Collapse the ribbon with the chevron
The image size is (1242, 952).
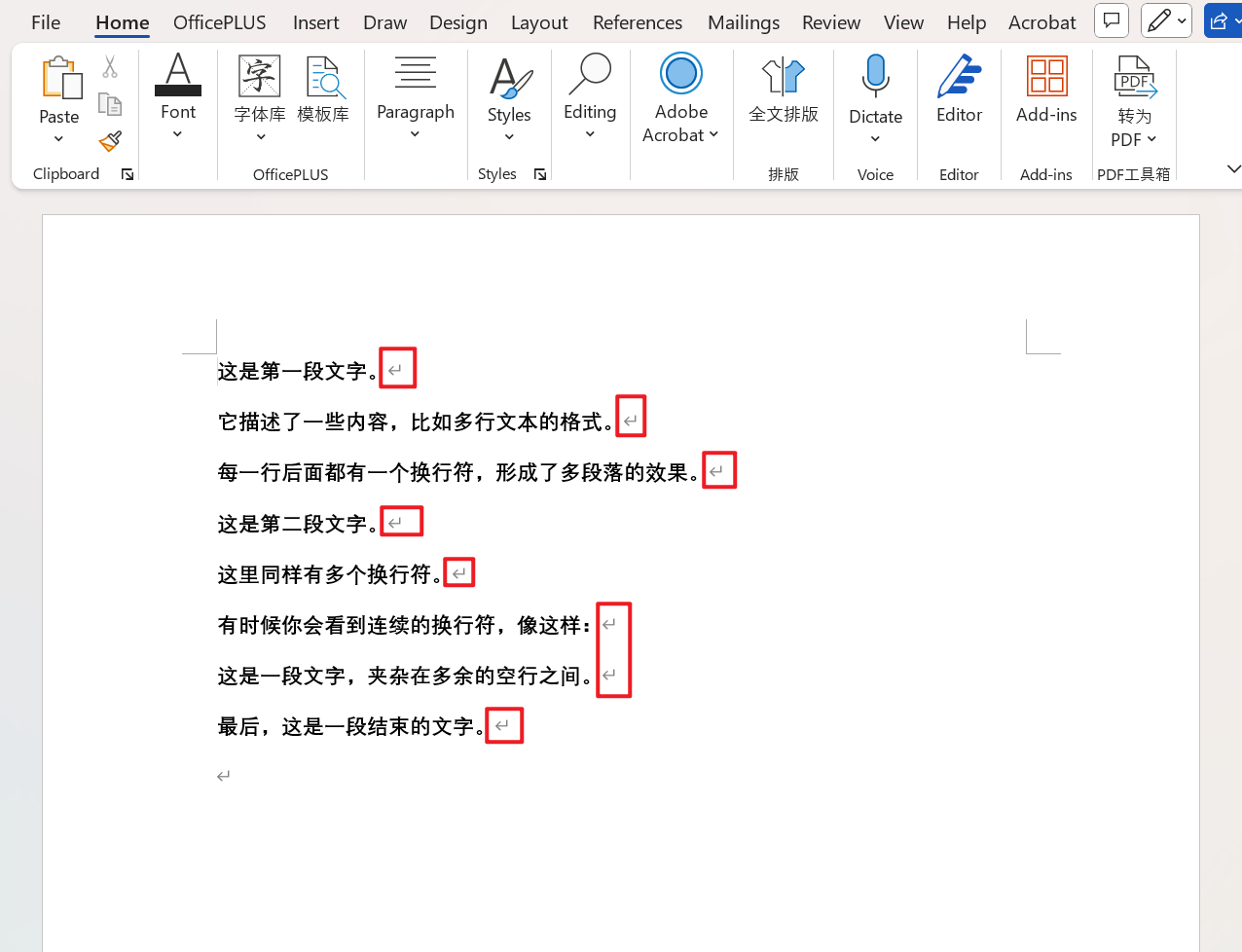(1232, 169)
